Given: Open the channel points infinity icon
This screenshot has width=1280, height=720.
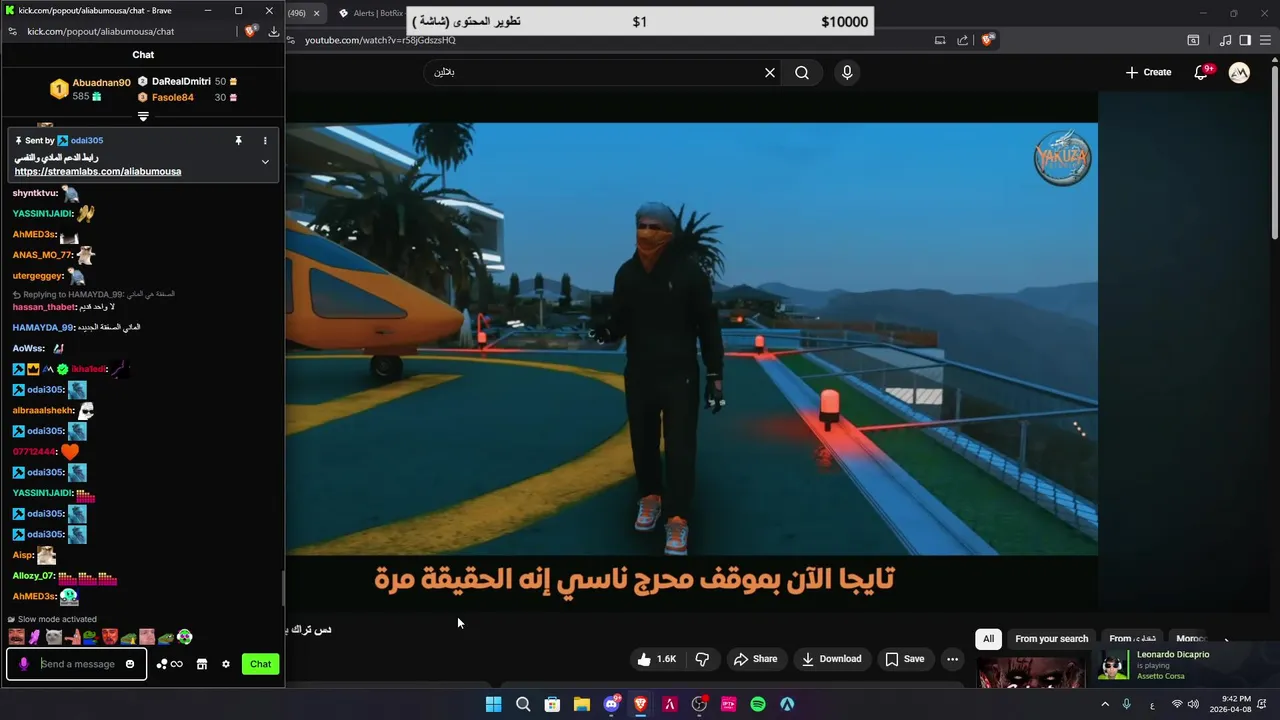Looking at the screenshot, I should coord(170,664).
